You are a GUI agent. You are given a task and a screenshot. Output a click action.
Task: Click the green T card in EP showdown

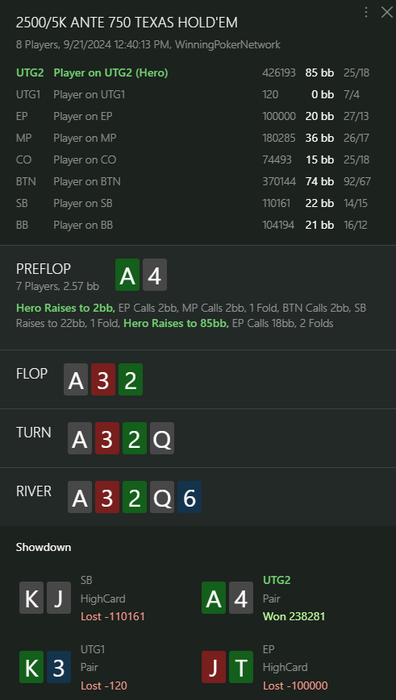coord(241,667)
